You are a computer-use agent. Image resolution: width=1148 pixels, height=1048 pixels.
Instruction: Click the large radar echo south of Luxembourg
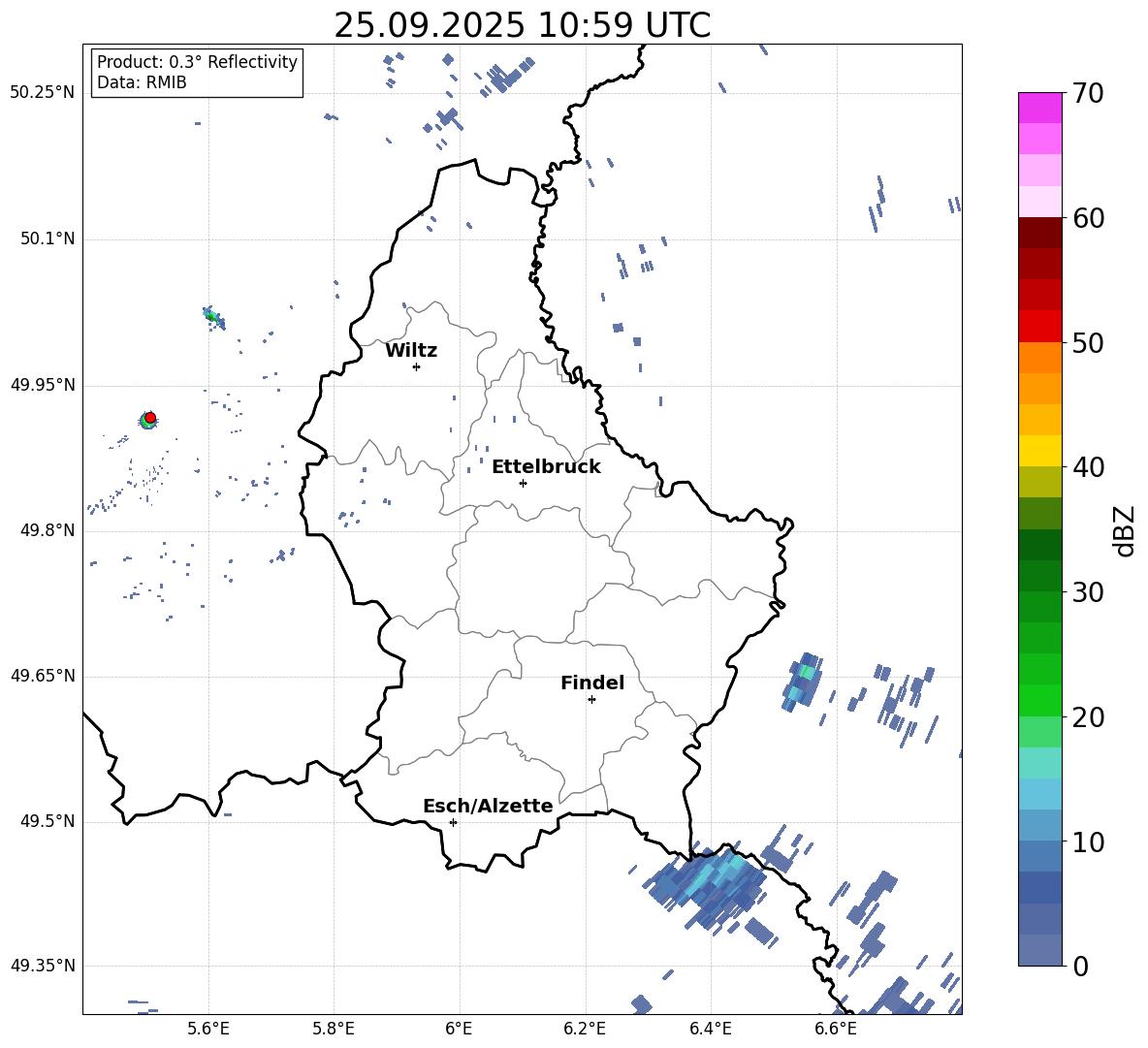pos(707,888)
